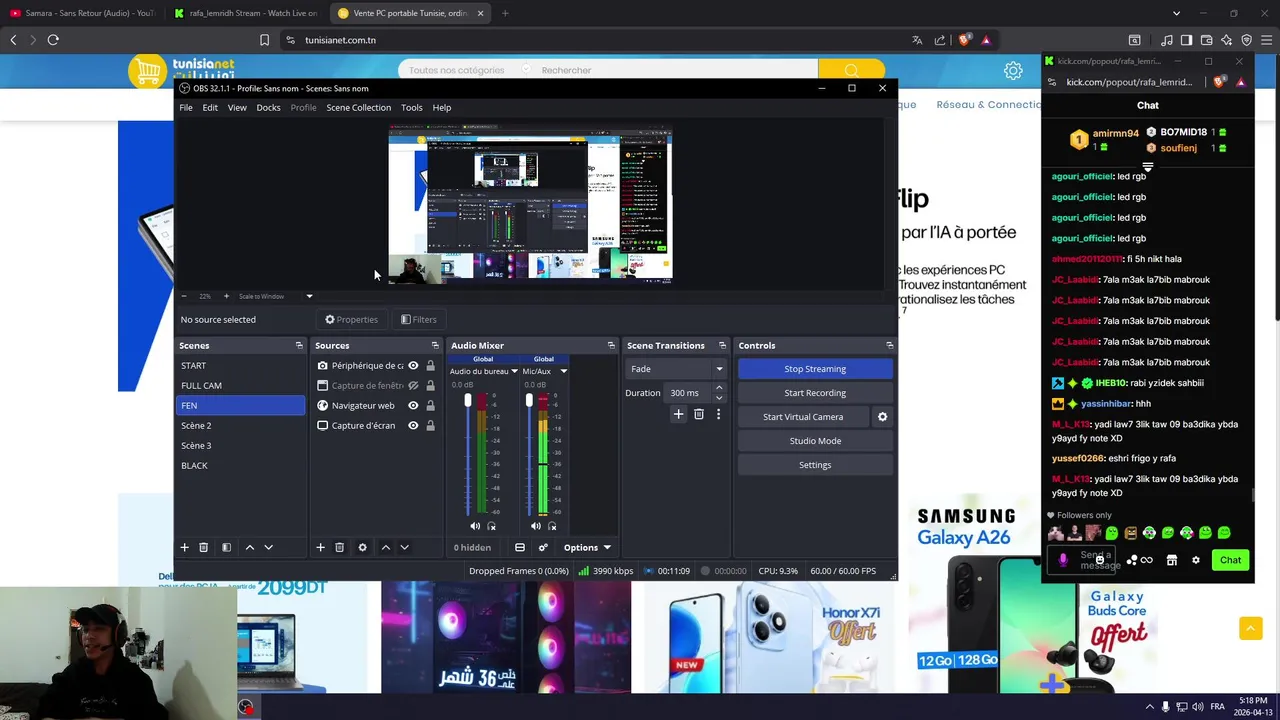
Task: Open OBS Edit menu
Action: point(210,107)
